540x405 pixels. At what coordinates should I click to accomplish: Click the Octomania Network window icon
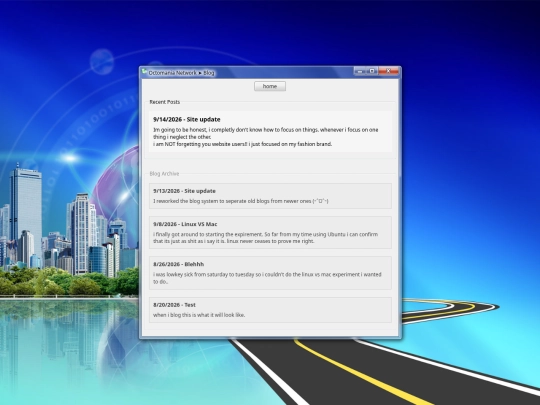coord(144,72)
